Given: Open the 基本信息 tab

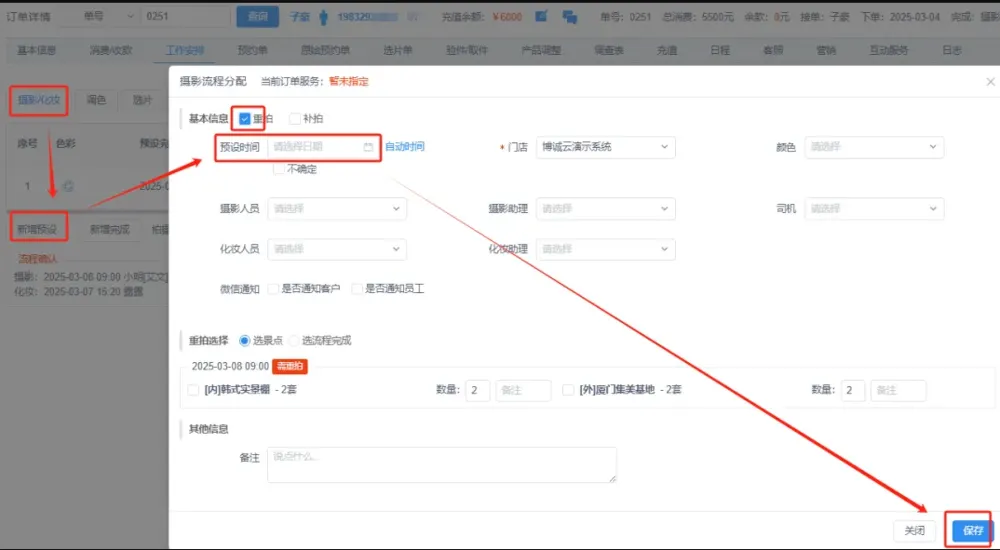Looking at the screenshot, I should point(39,50).
